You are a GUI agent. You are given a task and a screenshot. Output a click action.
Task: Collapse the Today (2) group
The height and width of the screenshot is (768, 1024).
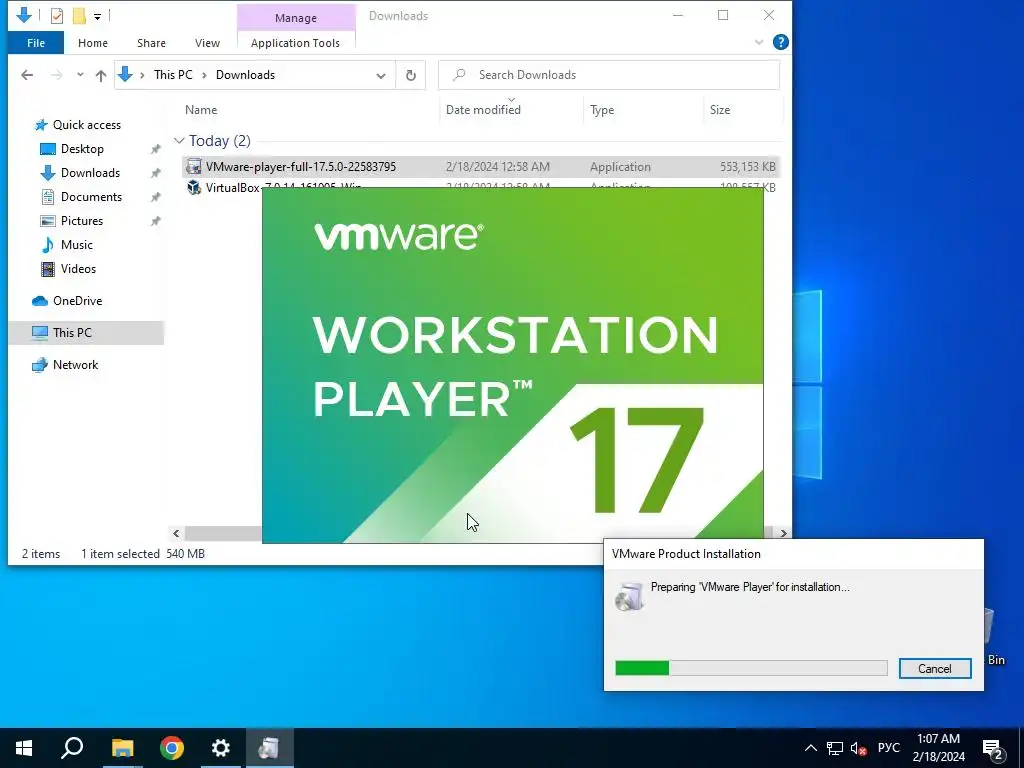(x=179, y=141)
